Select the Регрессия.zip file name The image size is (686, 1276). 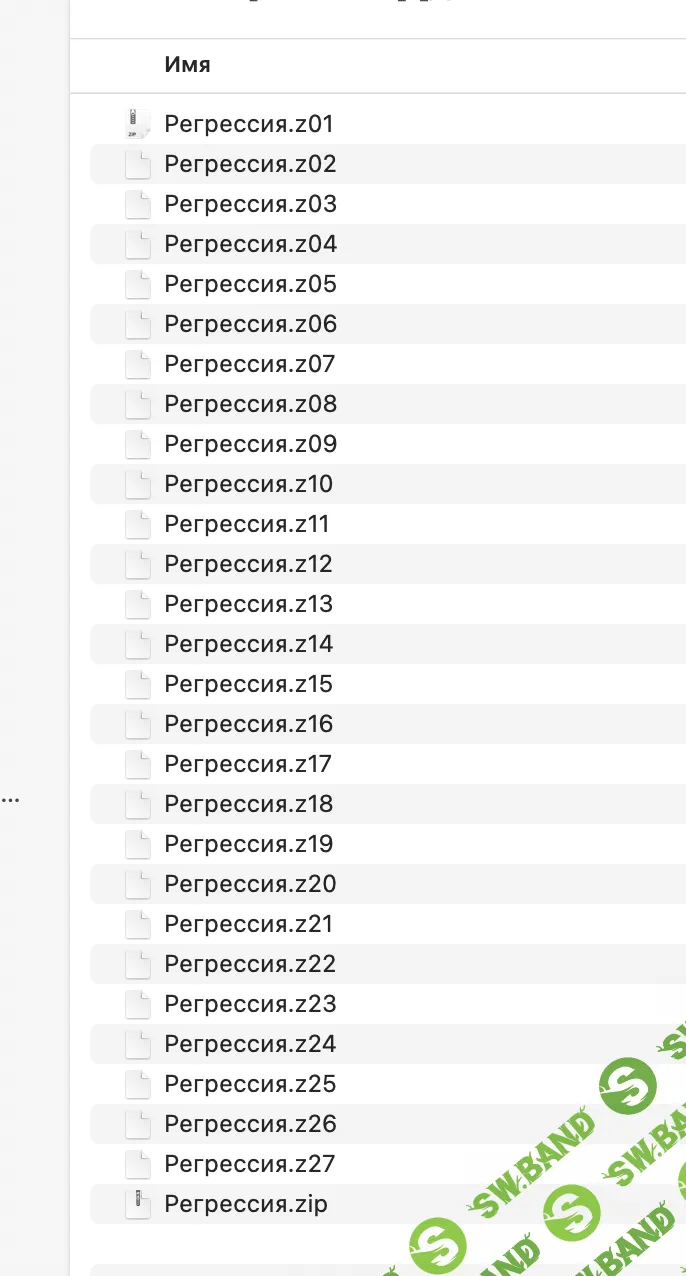tap(246, 1204)
